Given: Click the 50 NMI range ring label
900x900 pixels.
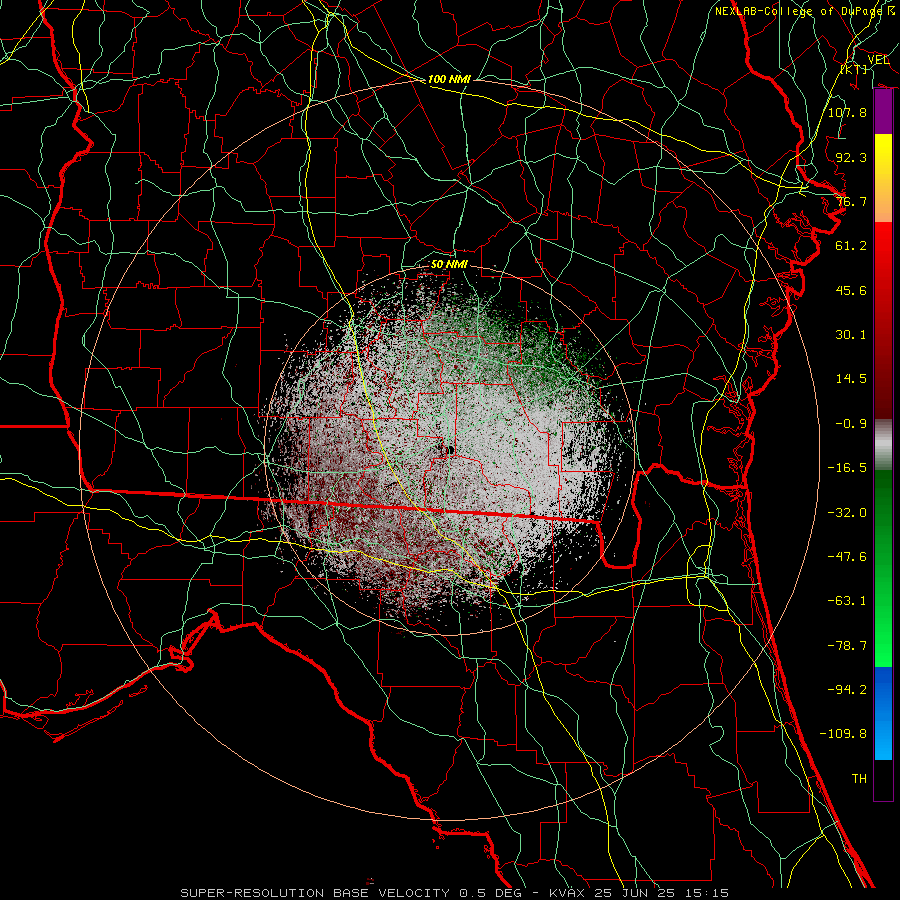Looking at the screenshot, I should coord(449,265).
